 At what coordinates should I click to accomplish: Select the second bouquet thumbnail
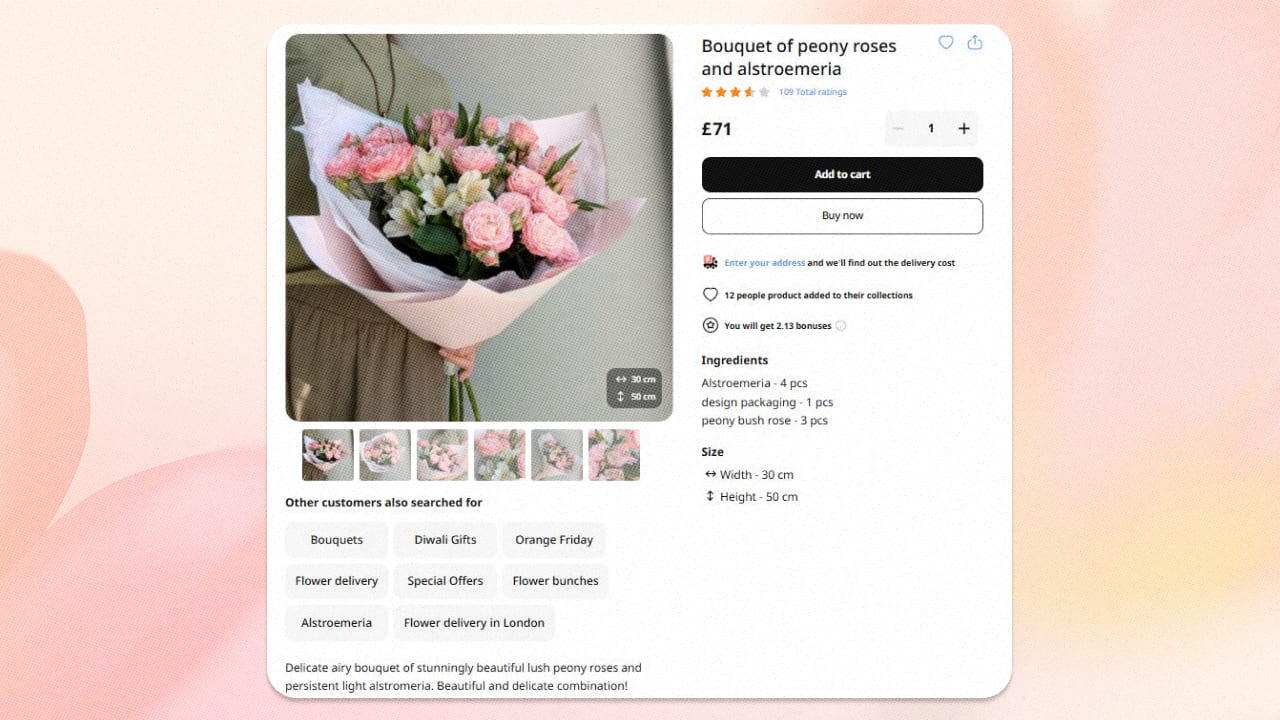pos(385,455)
